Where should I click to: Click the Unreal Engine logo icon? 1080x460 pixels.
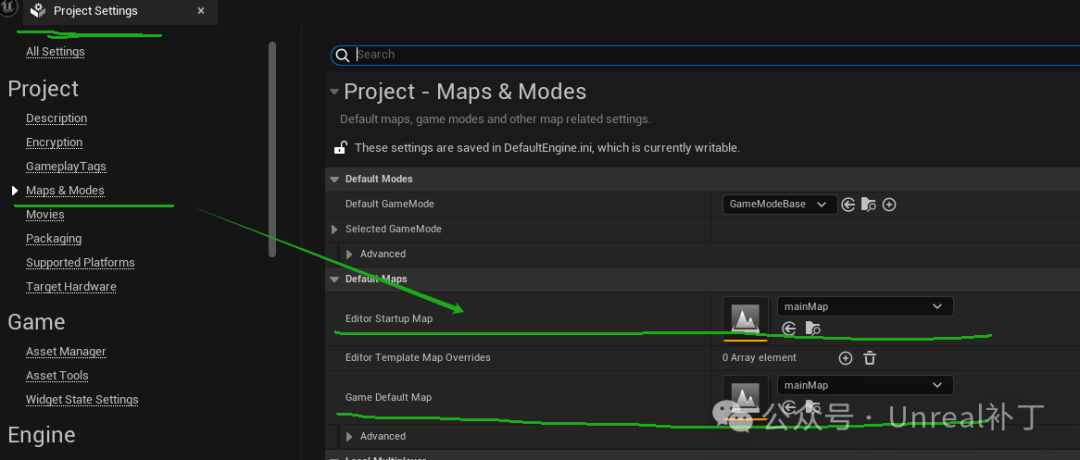8,10
